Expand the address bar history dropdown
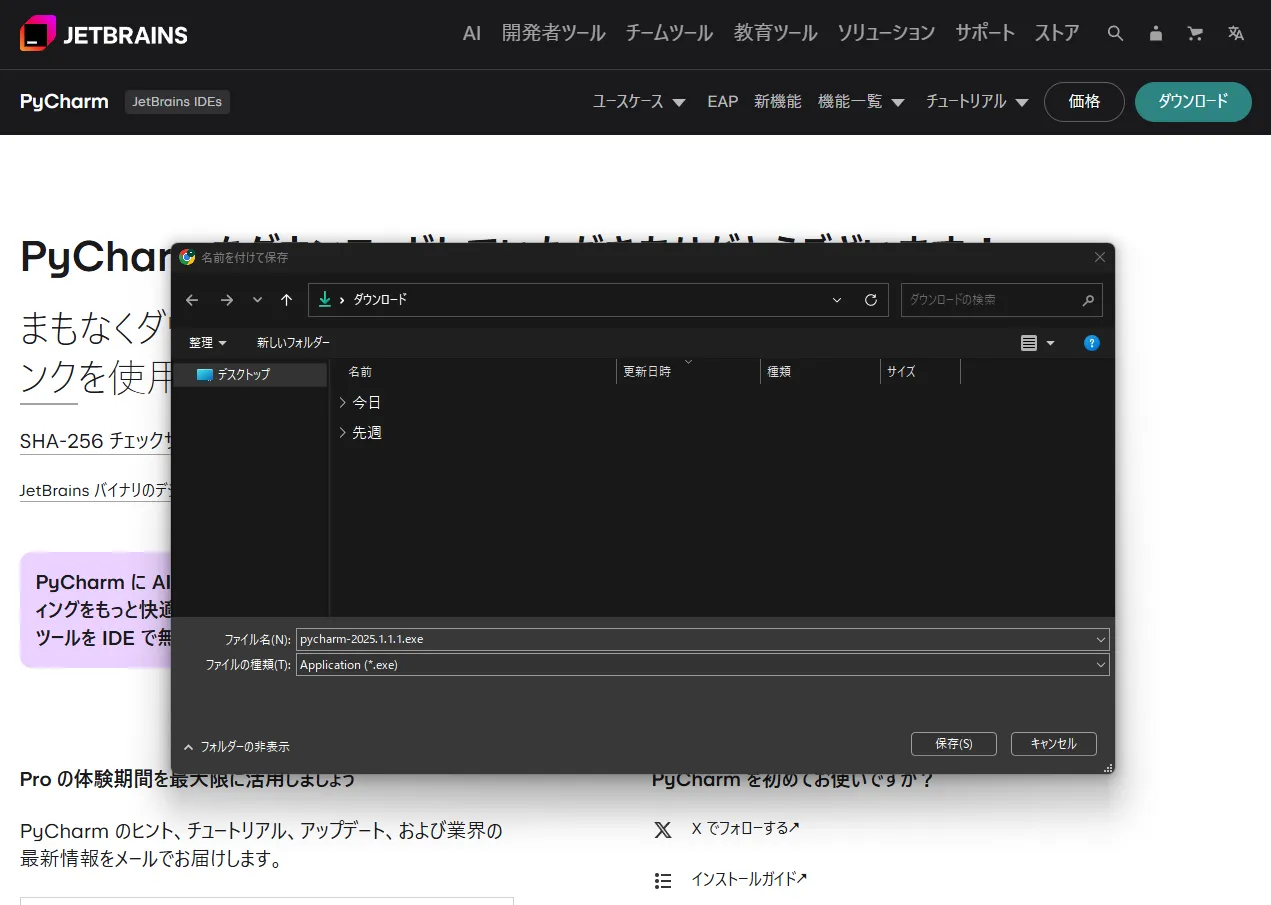Viewport: 1271px width, 905px height. click(837, 300)
